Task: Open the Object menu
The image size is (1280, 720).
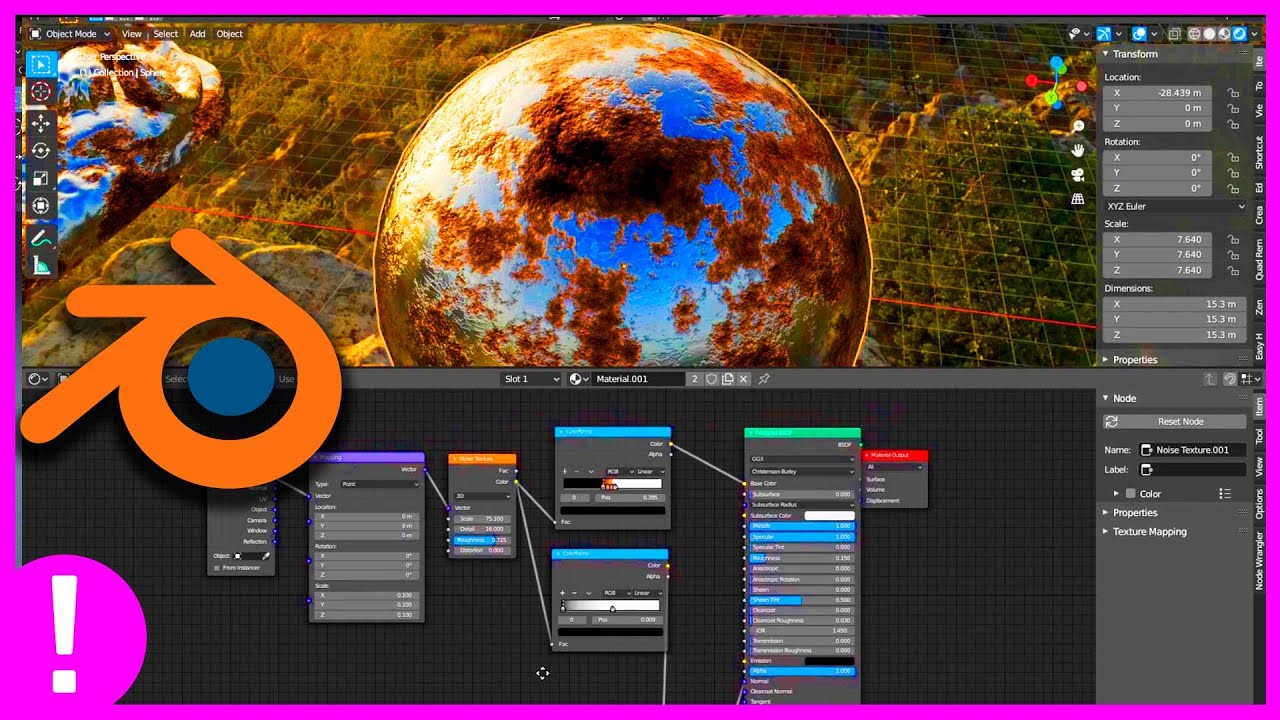Action: [230, 34]
